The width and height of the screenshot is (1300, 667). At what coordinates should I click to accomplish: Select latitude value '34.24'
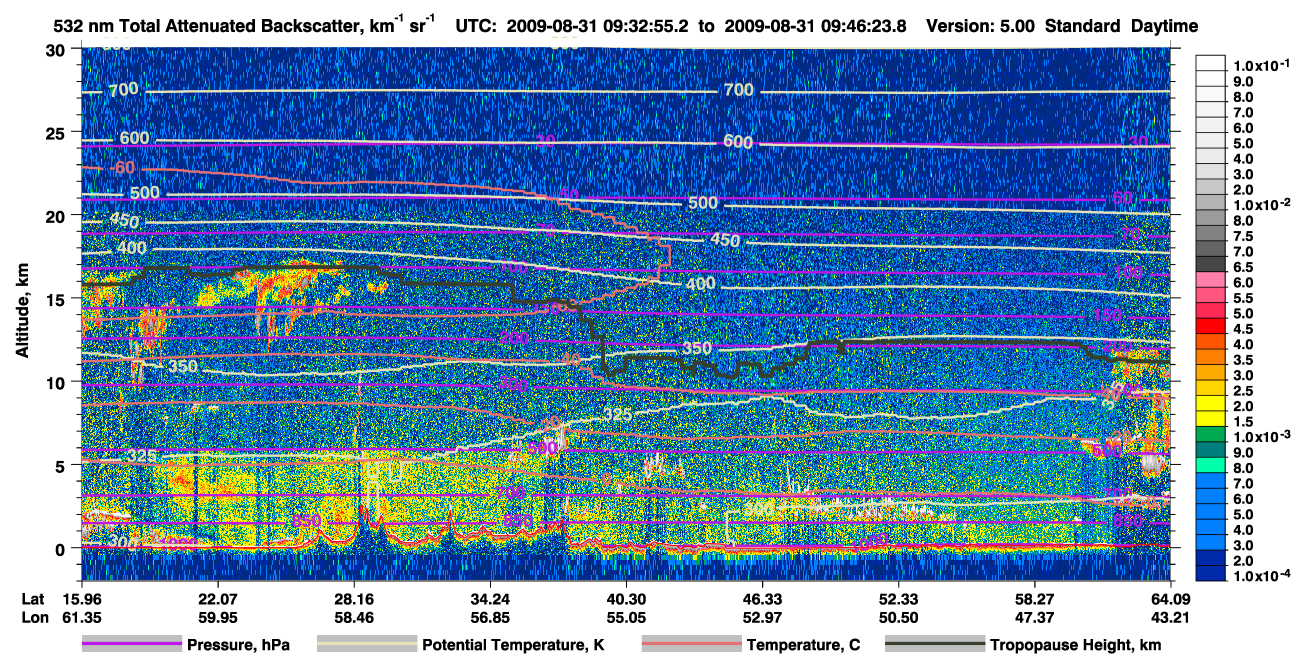coord(489,598)
